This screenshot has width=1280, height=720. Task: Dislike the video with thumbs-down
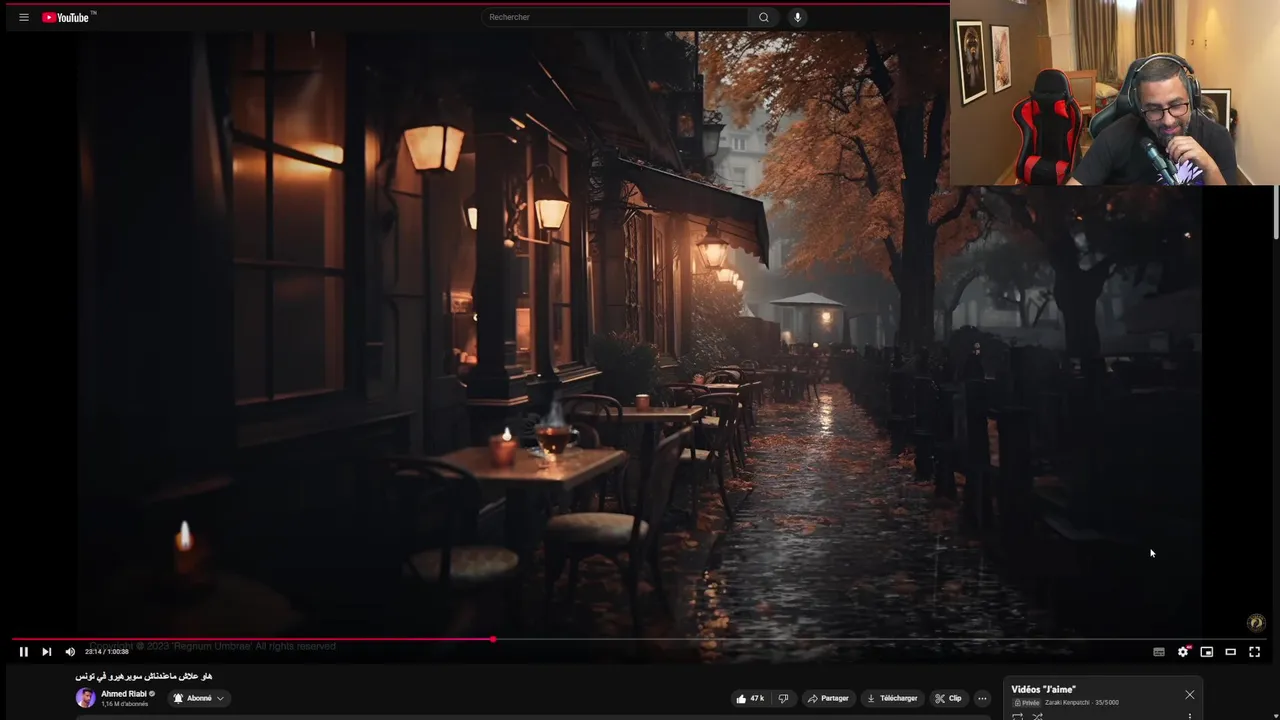click(784, 698)
